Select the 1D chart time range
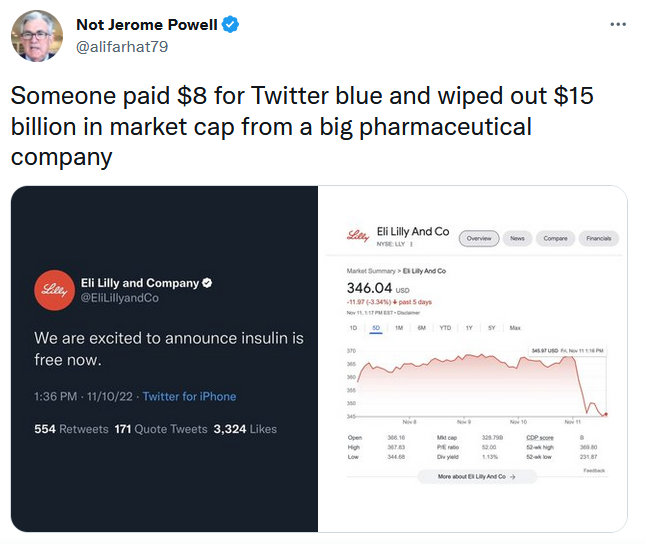 coord(353,328)
